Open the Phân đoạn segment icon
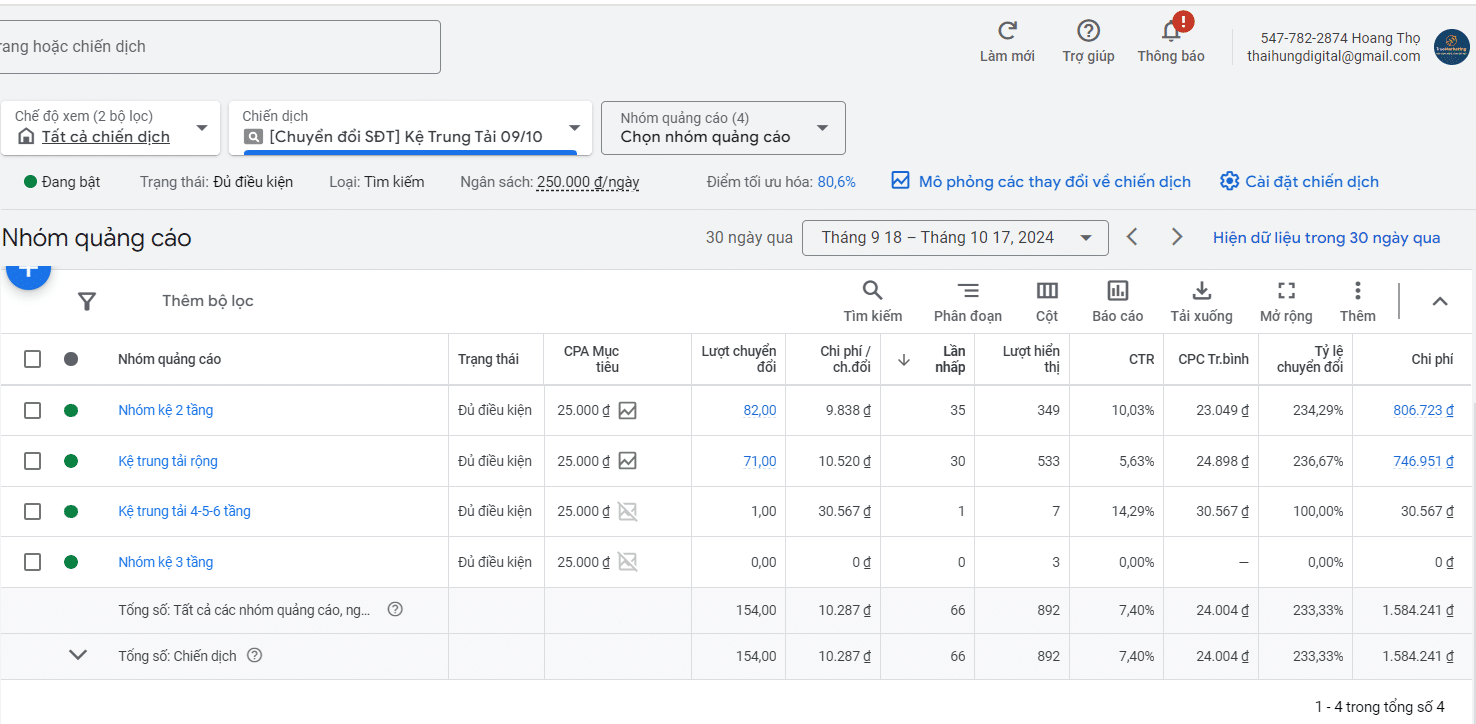This screenshot has width=1476, height=724. pos(967,291)
